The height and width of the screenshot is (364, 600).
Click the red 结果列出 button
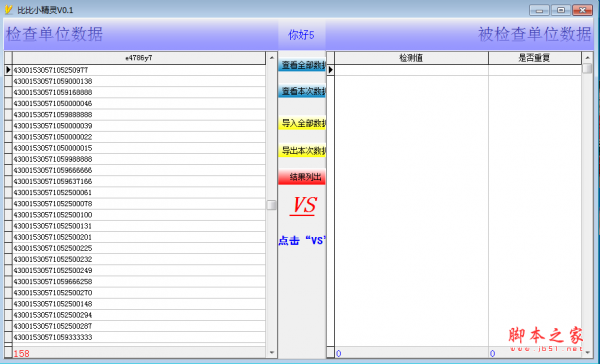[302, 177]
